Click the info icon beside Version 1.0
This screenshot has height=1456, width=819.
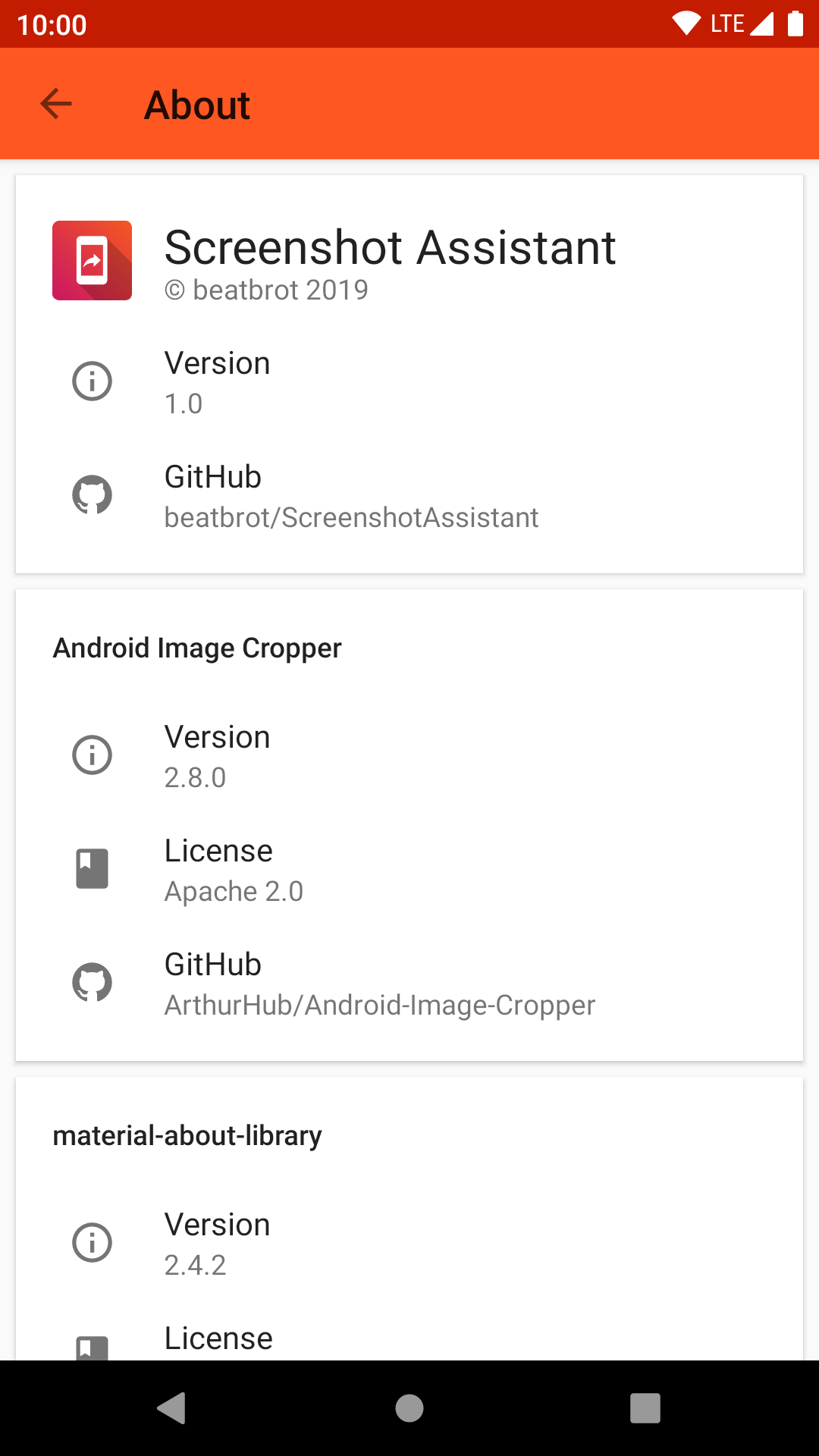(x=92, y=381)
